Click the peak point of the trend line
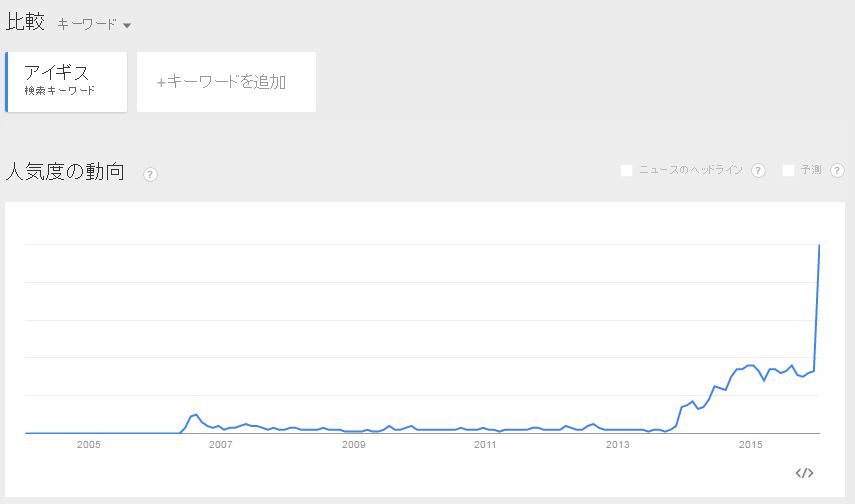Viewport: 855px width, 504px height. click(x=819, y=245)
